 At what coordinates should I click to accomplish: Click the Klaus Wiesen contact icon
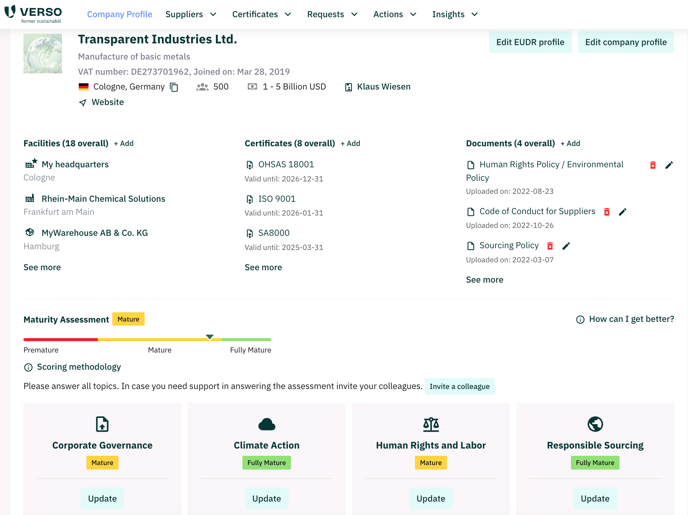pyautogui.click(x=348, y=87)
